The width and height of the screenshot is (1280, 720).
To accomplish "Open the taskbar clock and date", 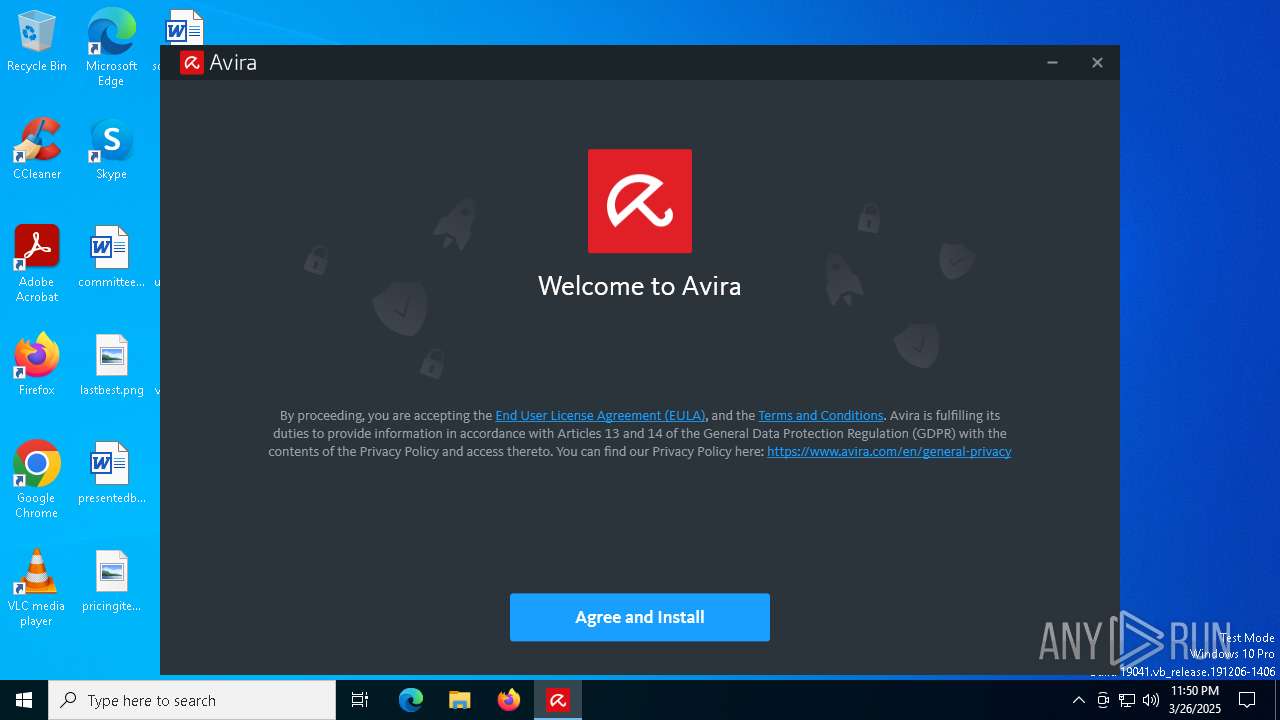I will coord(1194,700).
